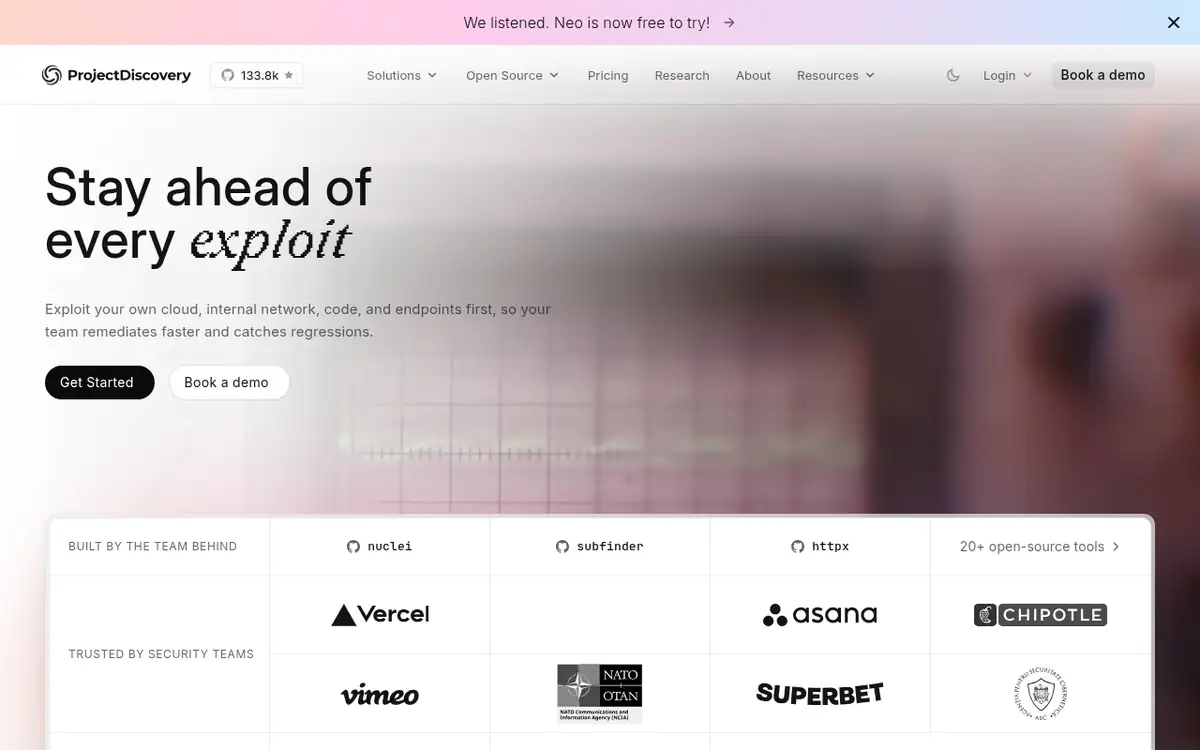The height and width of the screenshot is (750, 1200).
Task: Expand the Open Source menu
Action: [x=512, y=75]
